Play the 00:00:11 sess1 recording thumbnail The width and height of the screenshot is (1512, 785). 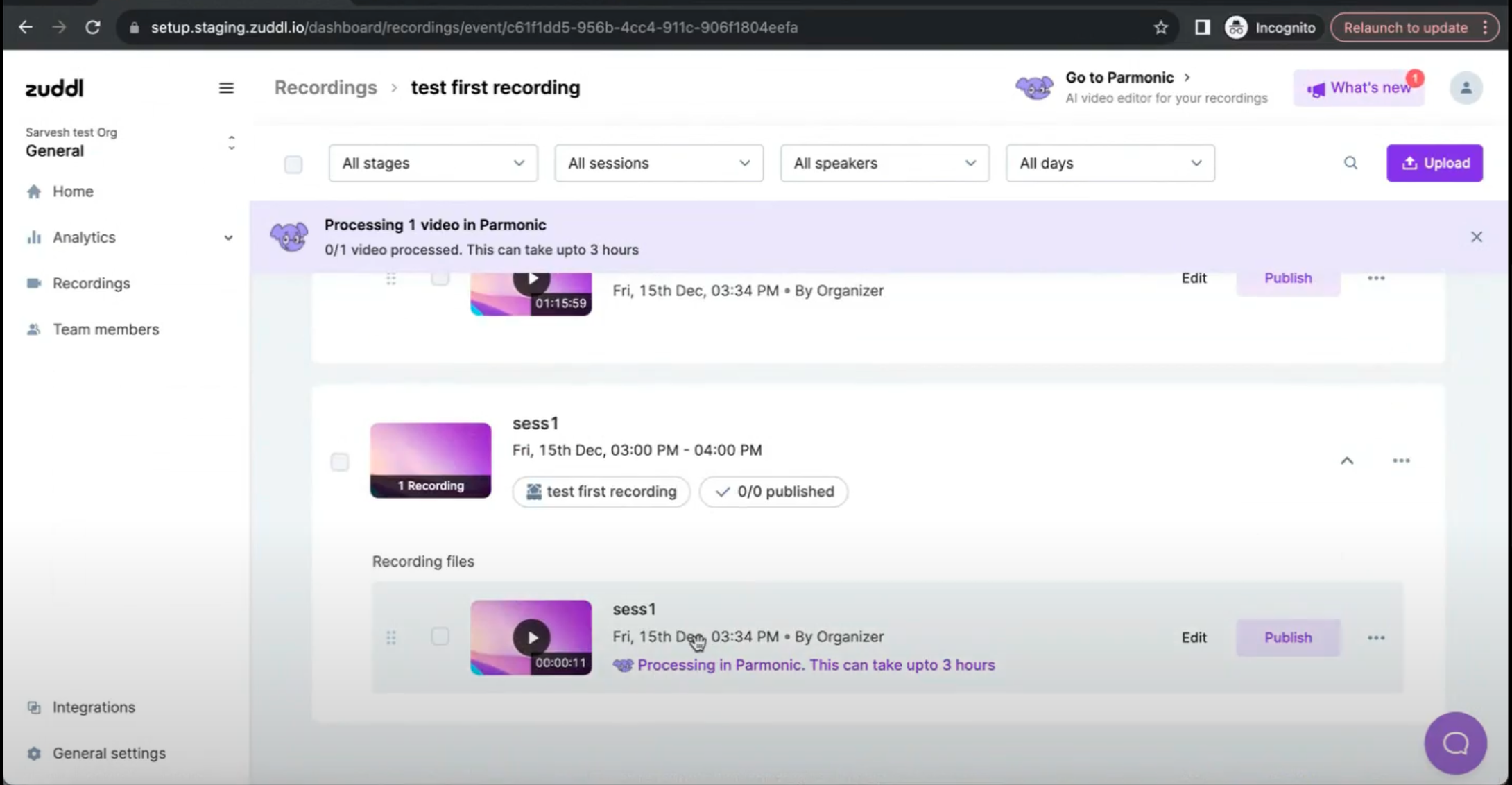(x=531, y=637)
